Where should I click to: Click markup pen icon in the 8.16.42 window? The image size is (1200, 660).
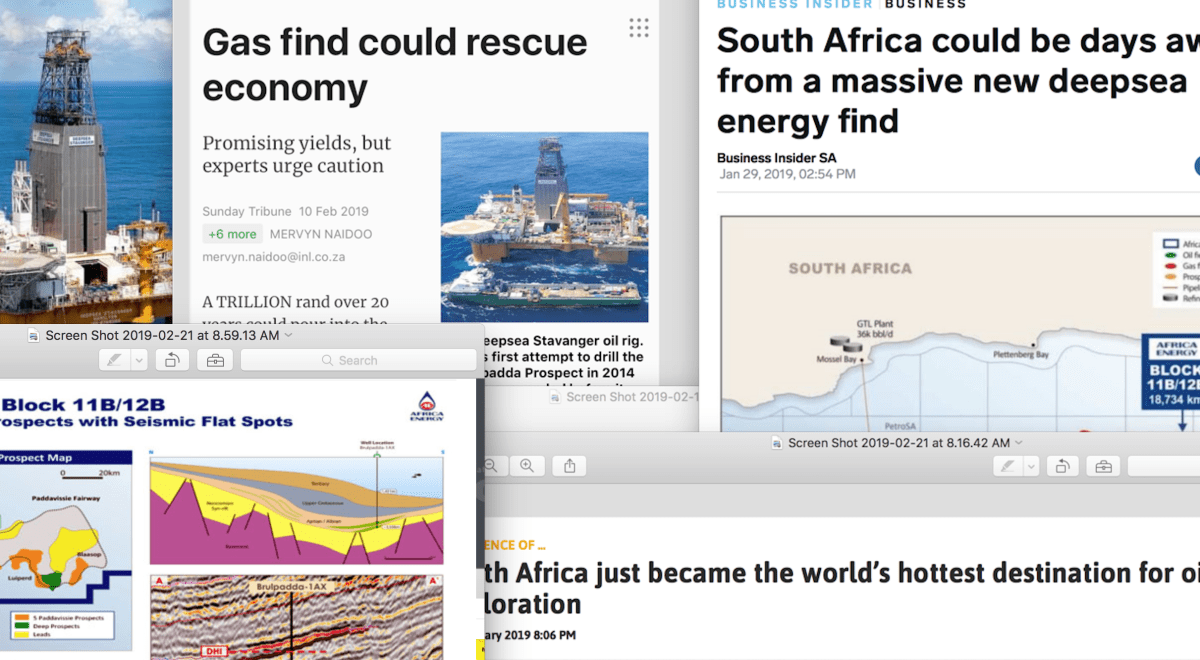pyautogui.click(x=1006, y=466)
